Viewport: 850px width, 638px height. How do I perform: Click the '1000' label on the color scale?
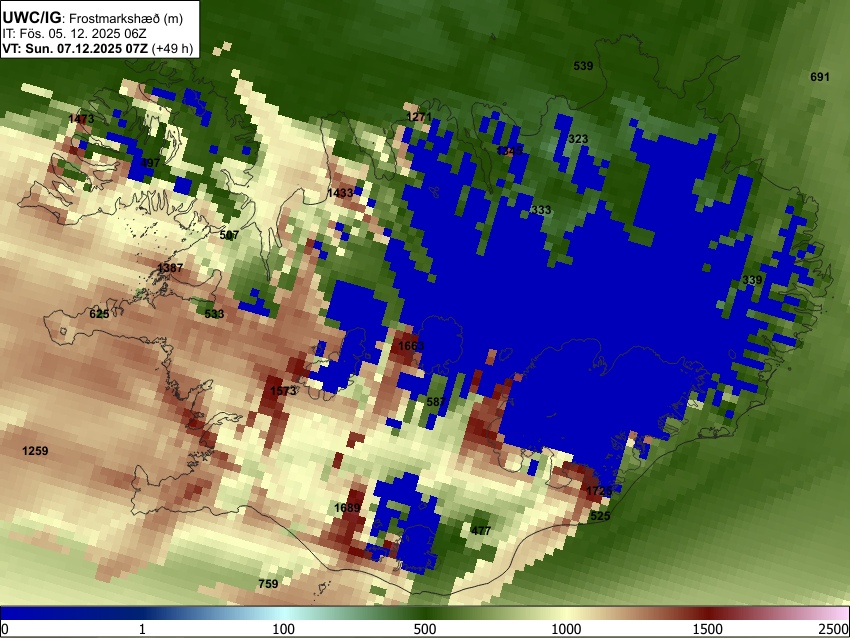(566, 629)
